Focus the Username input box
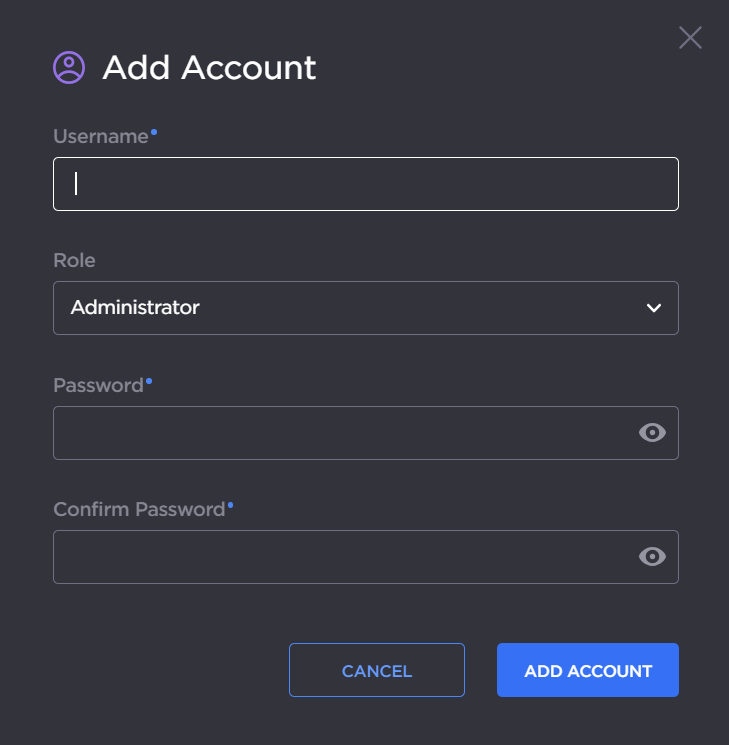 365,184
